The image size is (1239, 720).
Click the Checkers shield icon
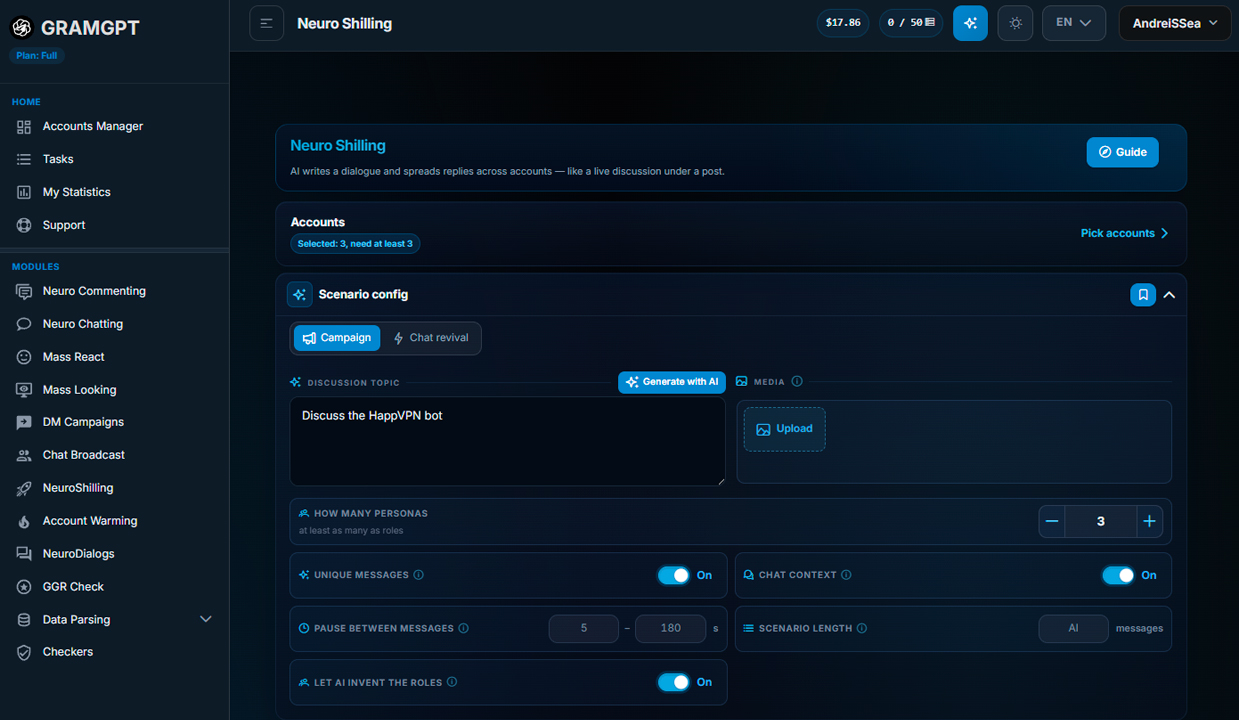coord(24,652)
